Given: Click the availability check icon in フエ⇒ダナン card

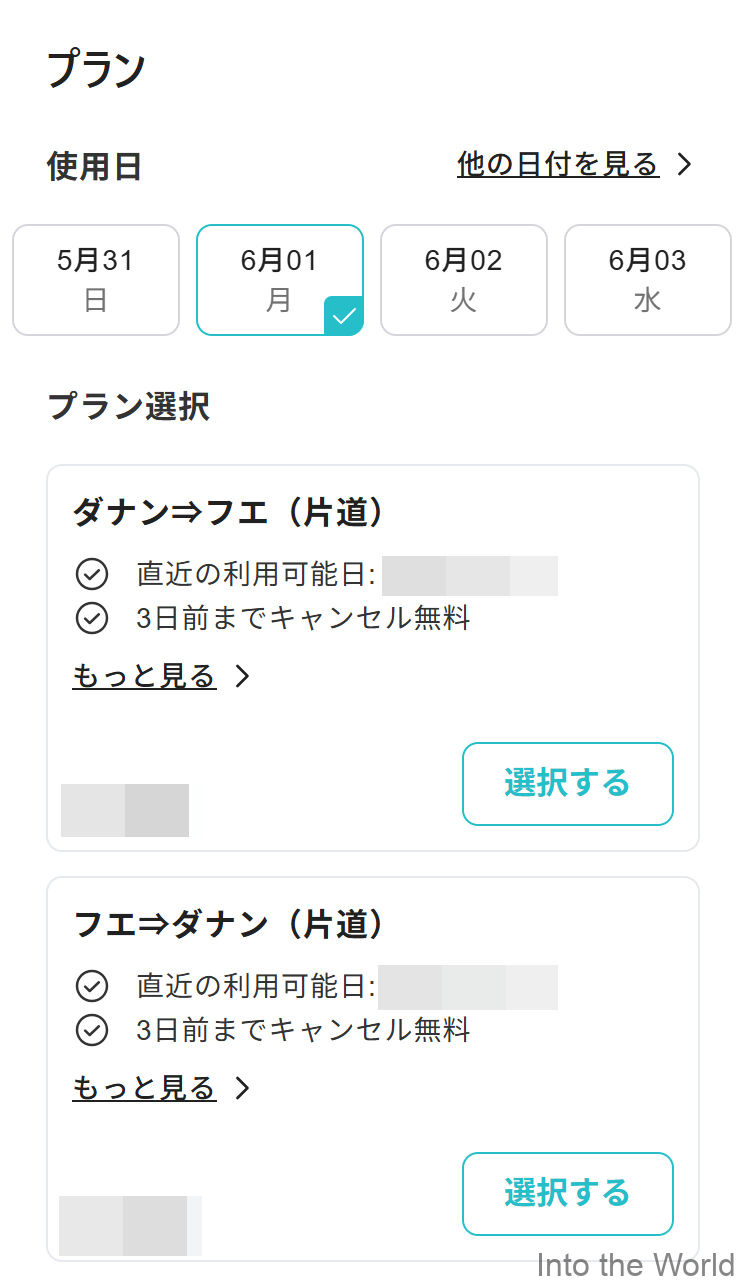Looking at the screenshot, I should [93, 986].
